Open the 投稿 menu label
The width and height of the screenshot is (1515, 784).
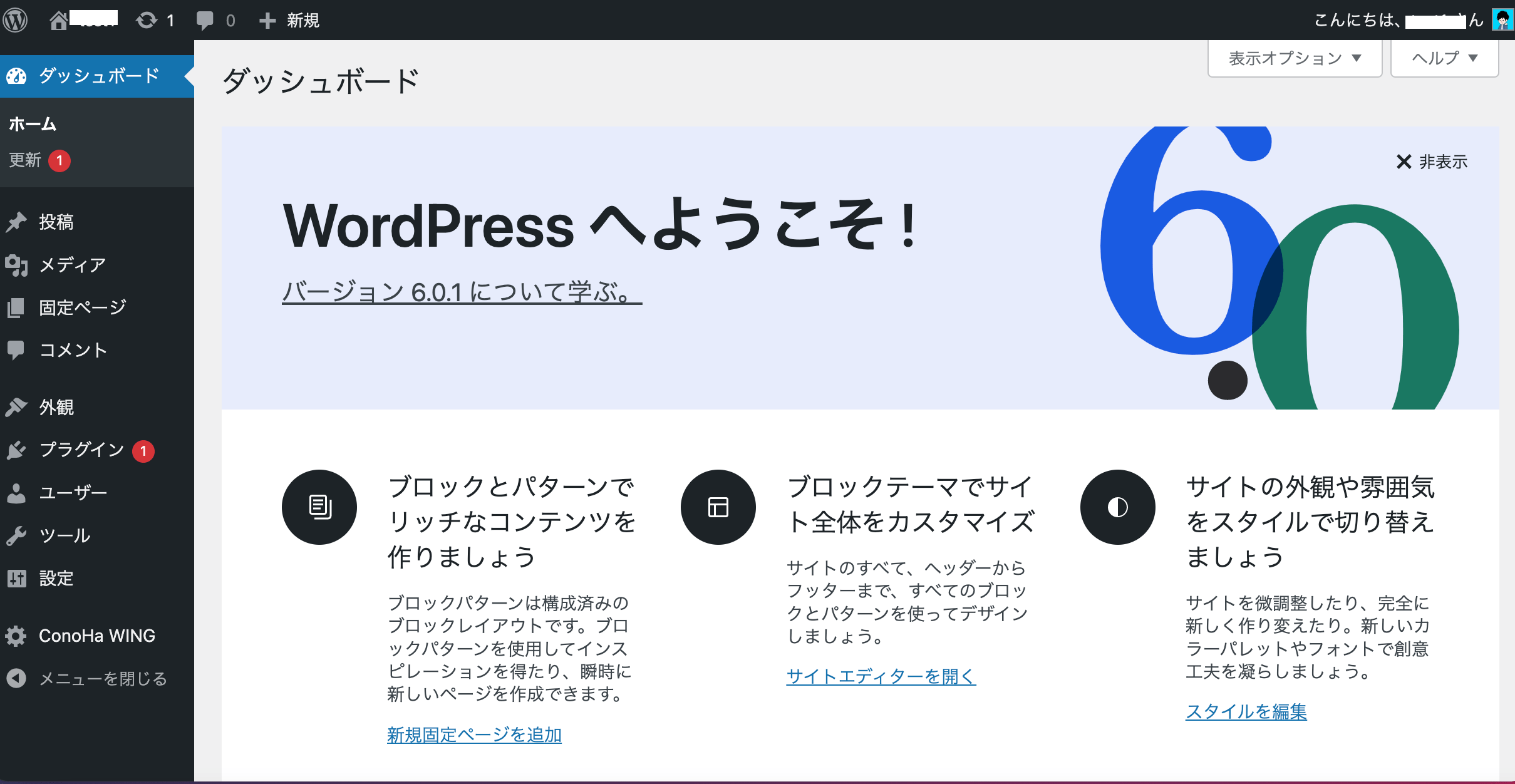coord(56,222)
